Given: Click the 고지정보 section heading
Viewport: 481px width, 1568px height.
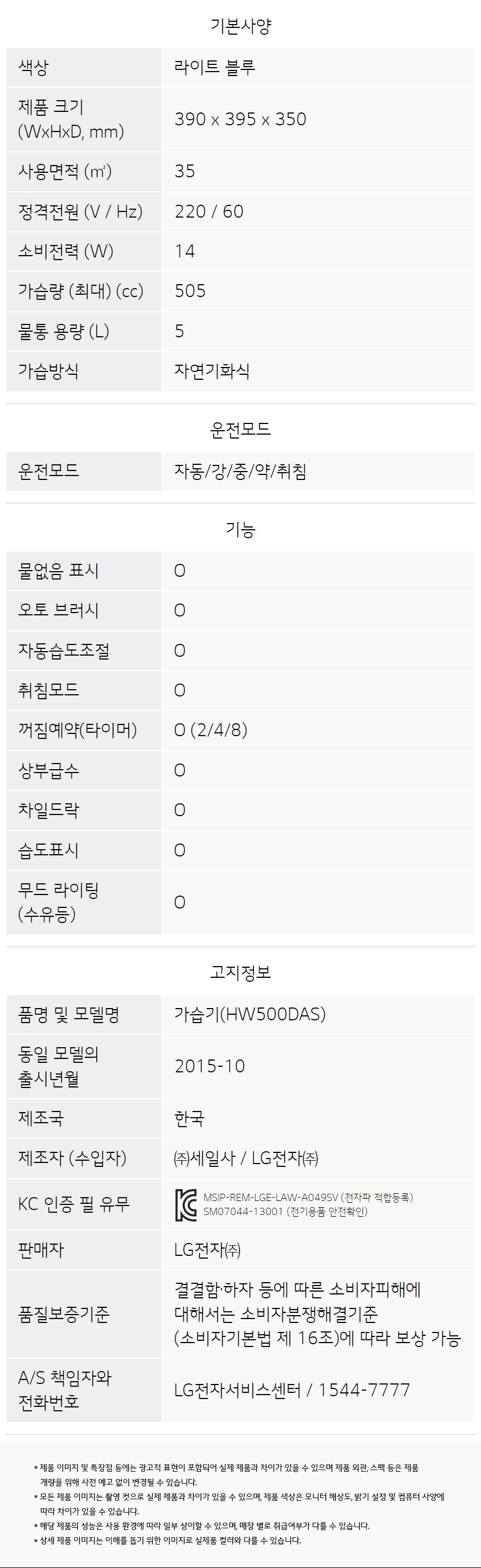Looking at the screenshot, I should [240, 972].
